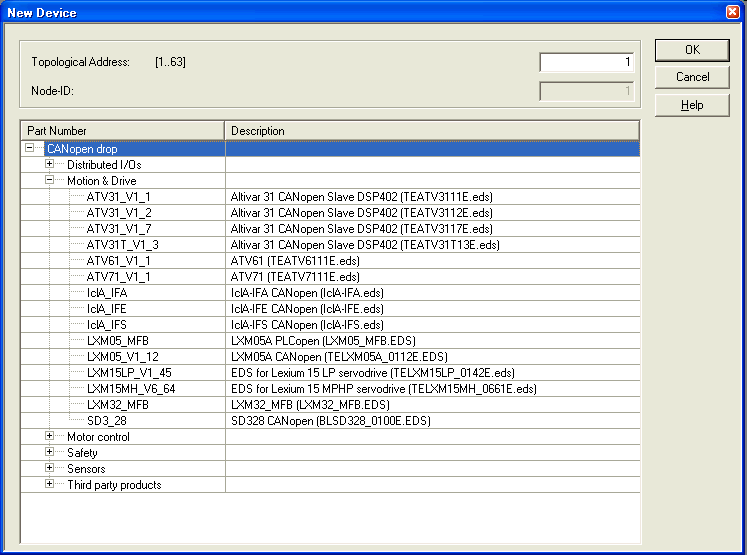Expand the Distributed I/Os branch
This screenshot has width=747, height=555.
[50, 164]
